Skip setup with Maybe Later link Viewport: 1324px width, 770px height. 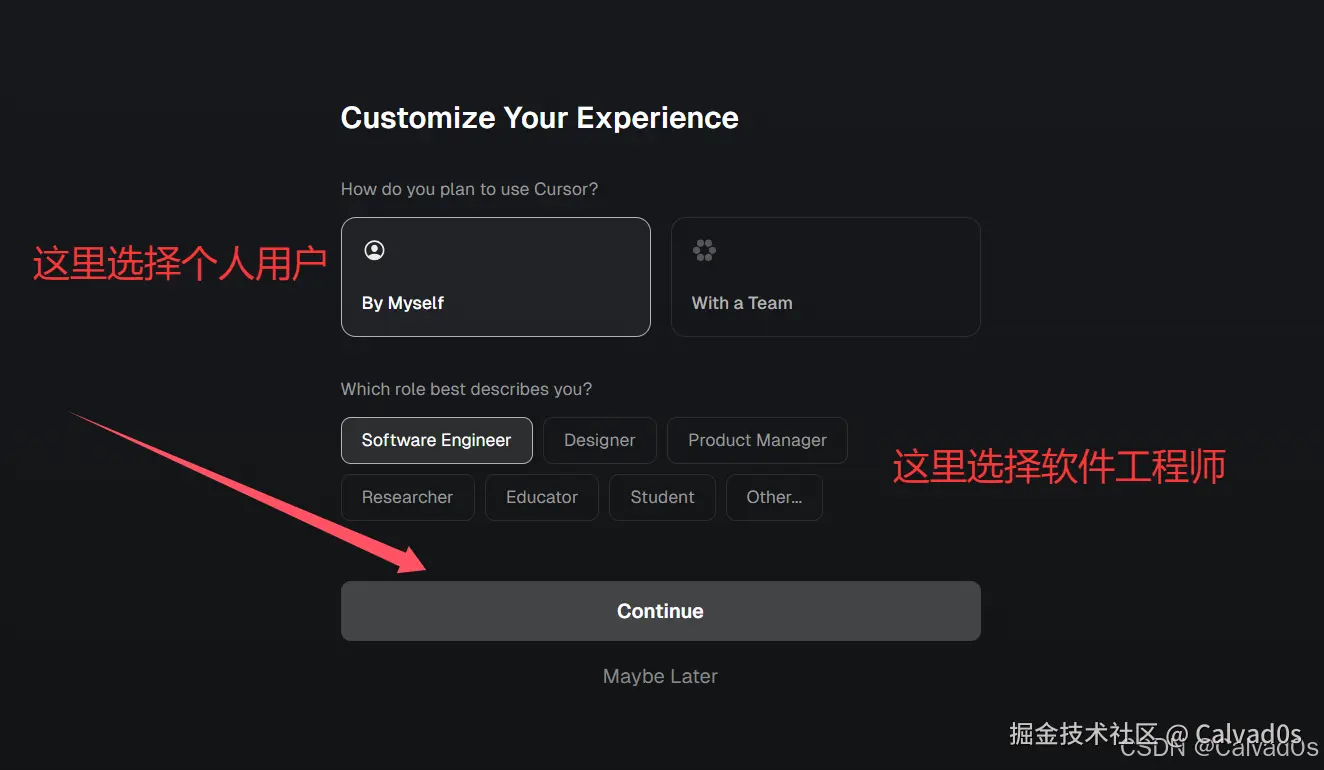pyautogui.click(x=661, y=677)
